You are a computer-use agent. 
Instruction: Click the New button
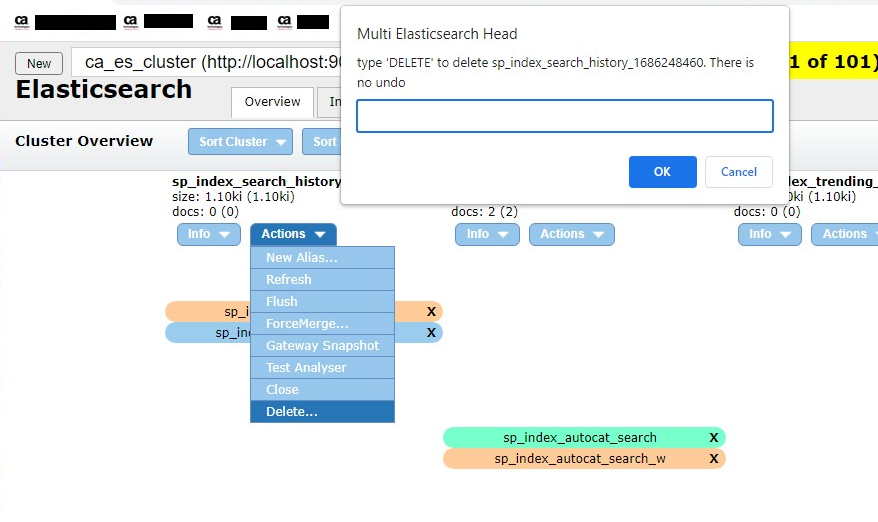[39, 63]
